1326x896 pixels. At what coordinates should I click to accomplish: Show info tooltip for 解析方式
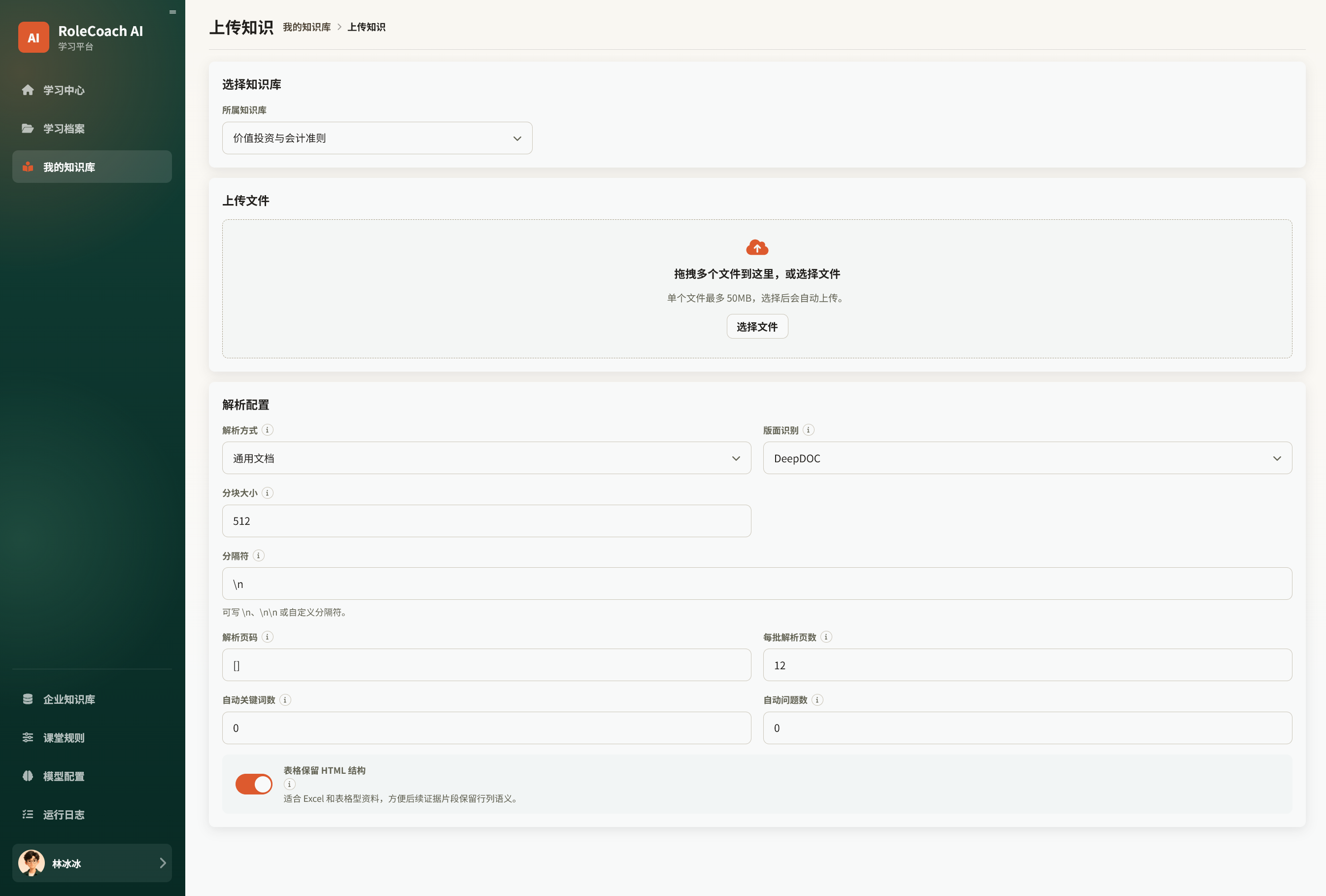point(267,430)
